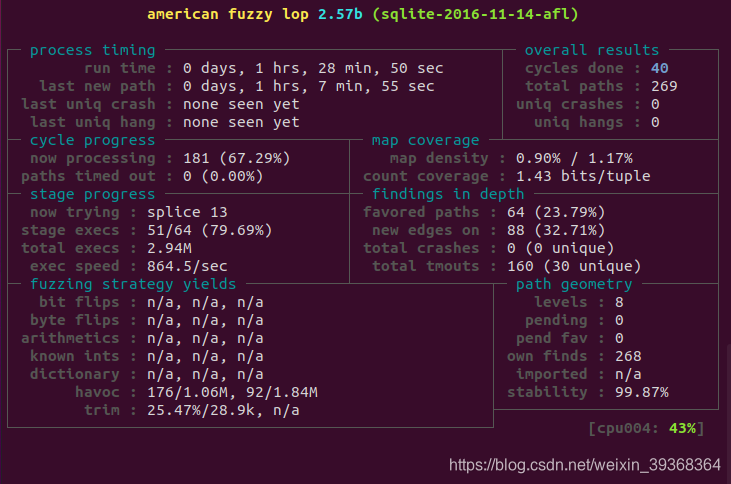The height and width of the screenshot is (484, 731).
Task: Select new edges on value '88 (32.71%)'
Action: click(x=556, y=230)
